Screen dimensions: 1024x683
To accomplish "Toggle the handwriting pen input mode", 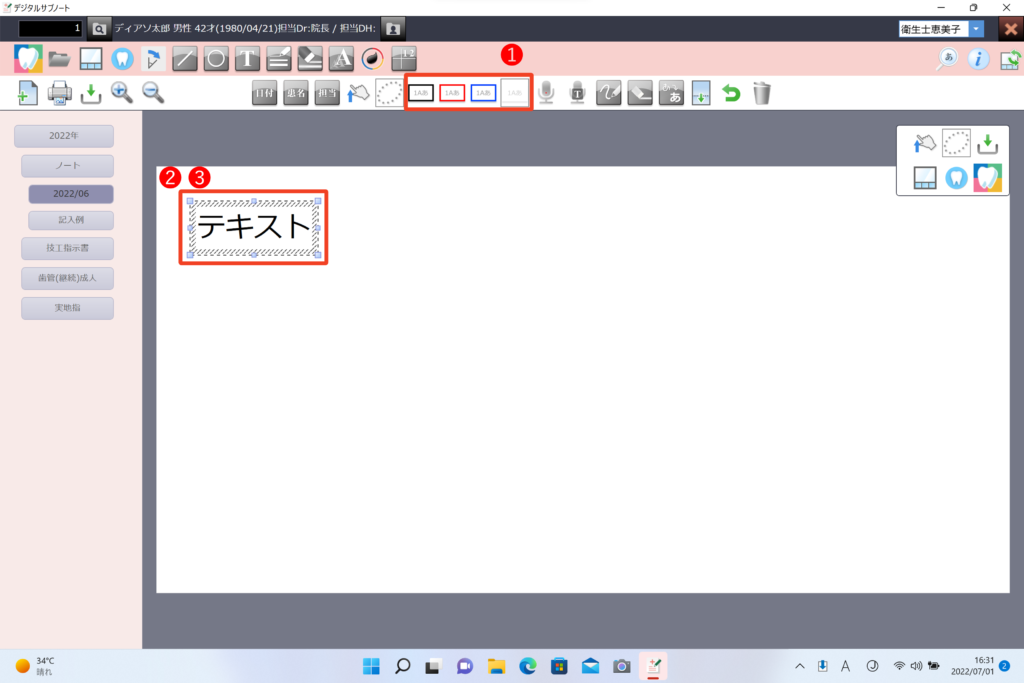I will 608,93.
